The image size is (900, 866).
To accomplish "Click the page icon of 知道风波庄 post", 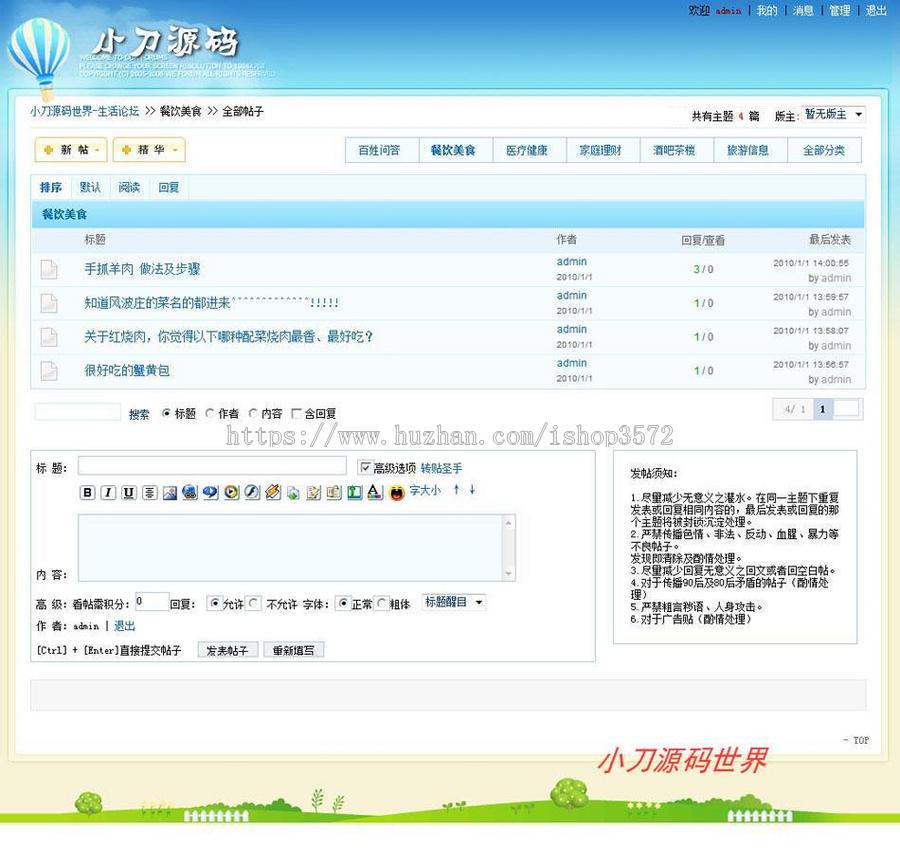I will pos(49,303).
